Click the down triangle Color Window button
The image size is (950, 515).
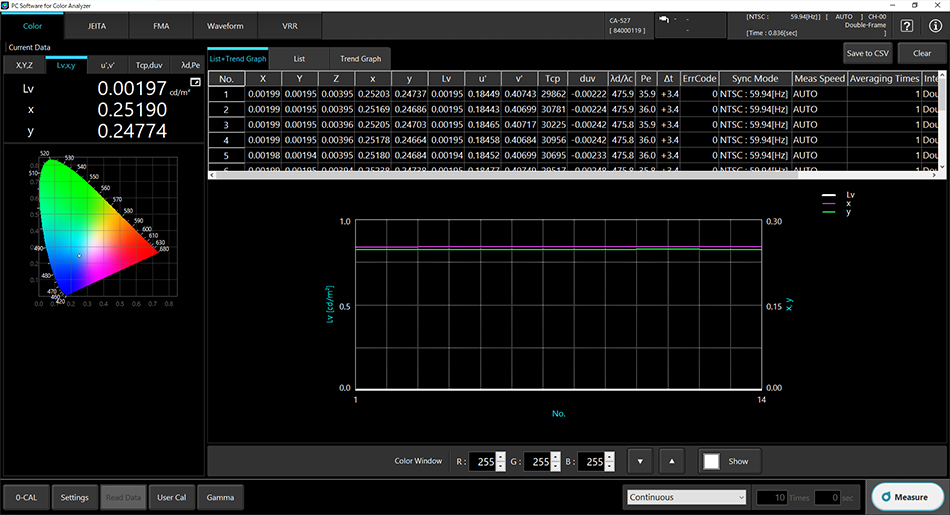tap(640, 461)
